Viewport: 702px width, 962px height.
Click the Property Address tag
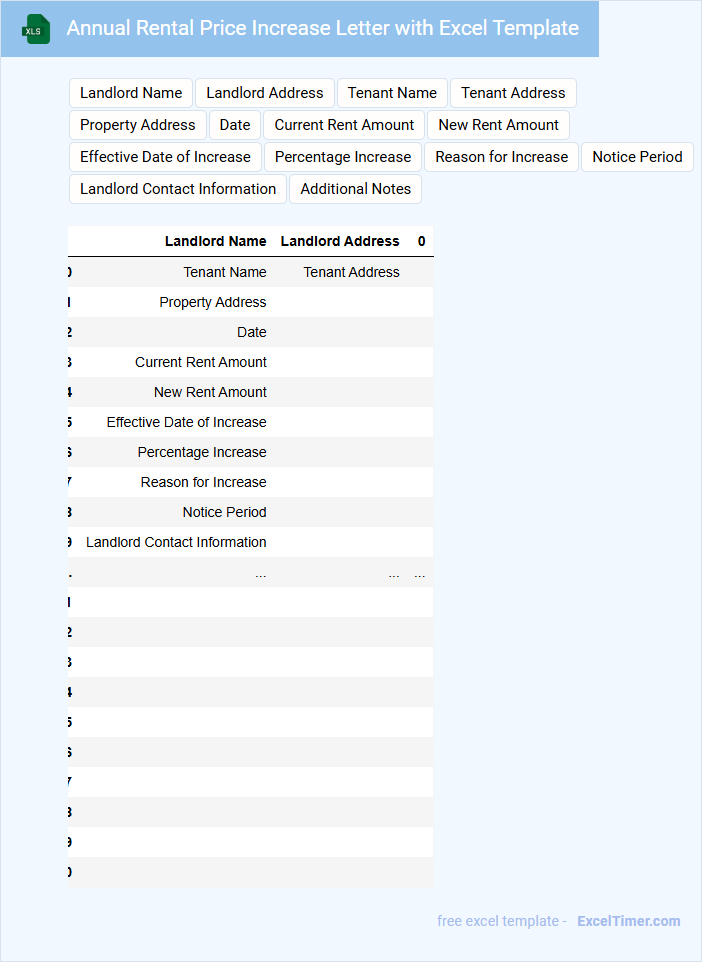point(138,125)
